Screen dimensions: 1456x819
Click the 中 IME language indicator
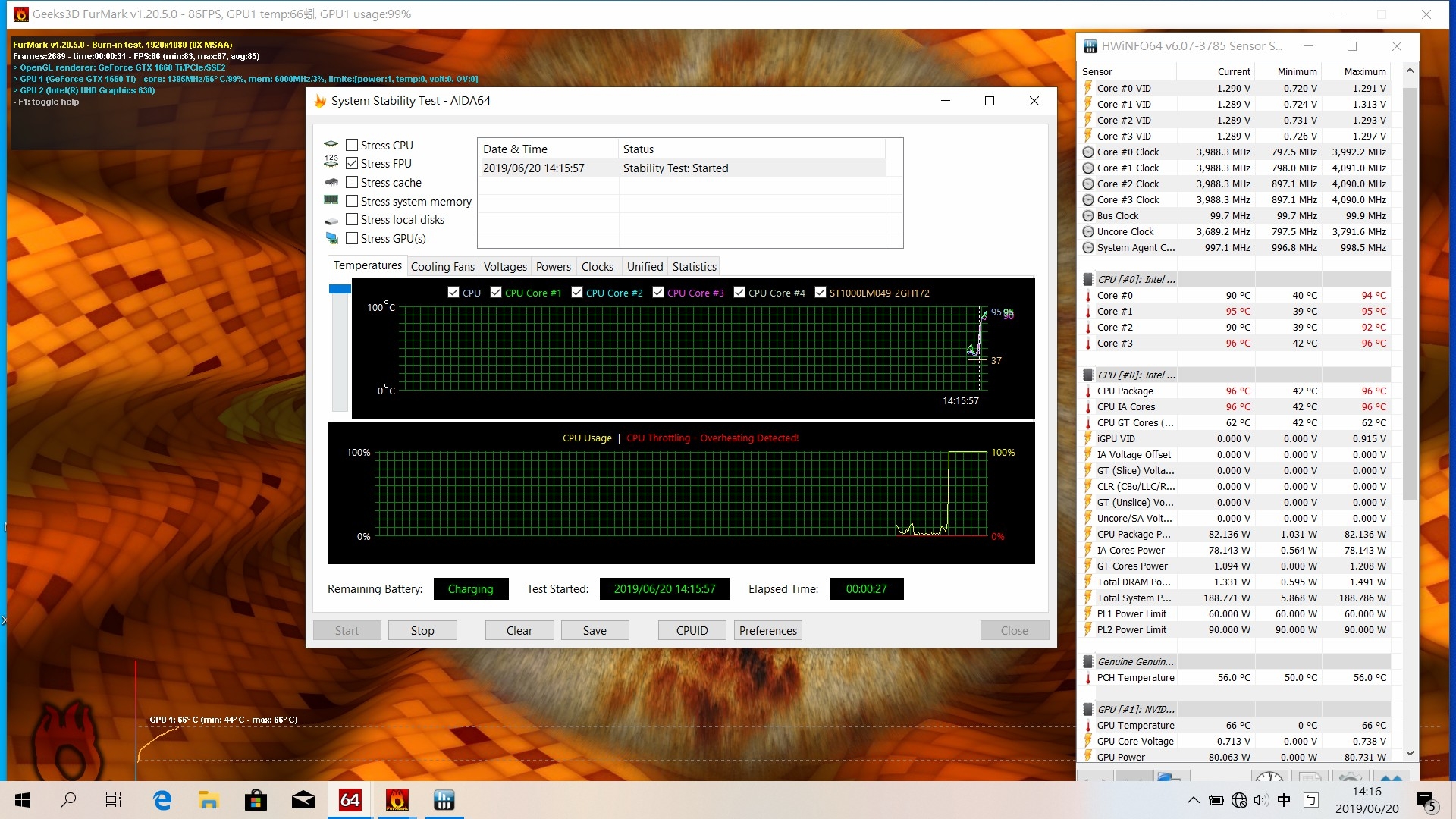[1284, 800]
